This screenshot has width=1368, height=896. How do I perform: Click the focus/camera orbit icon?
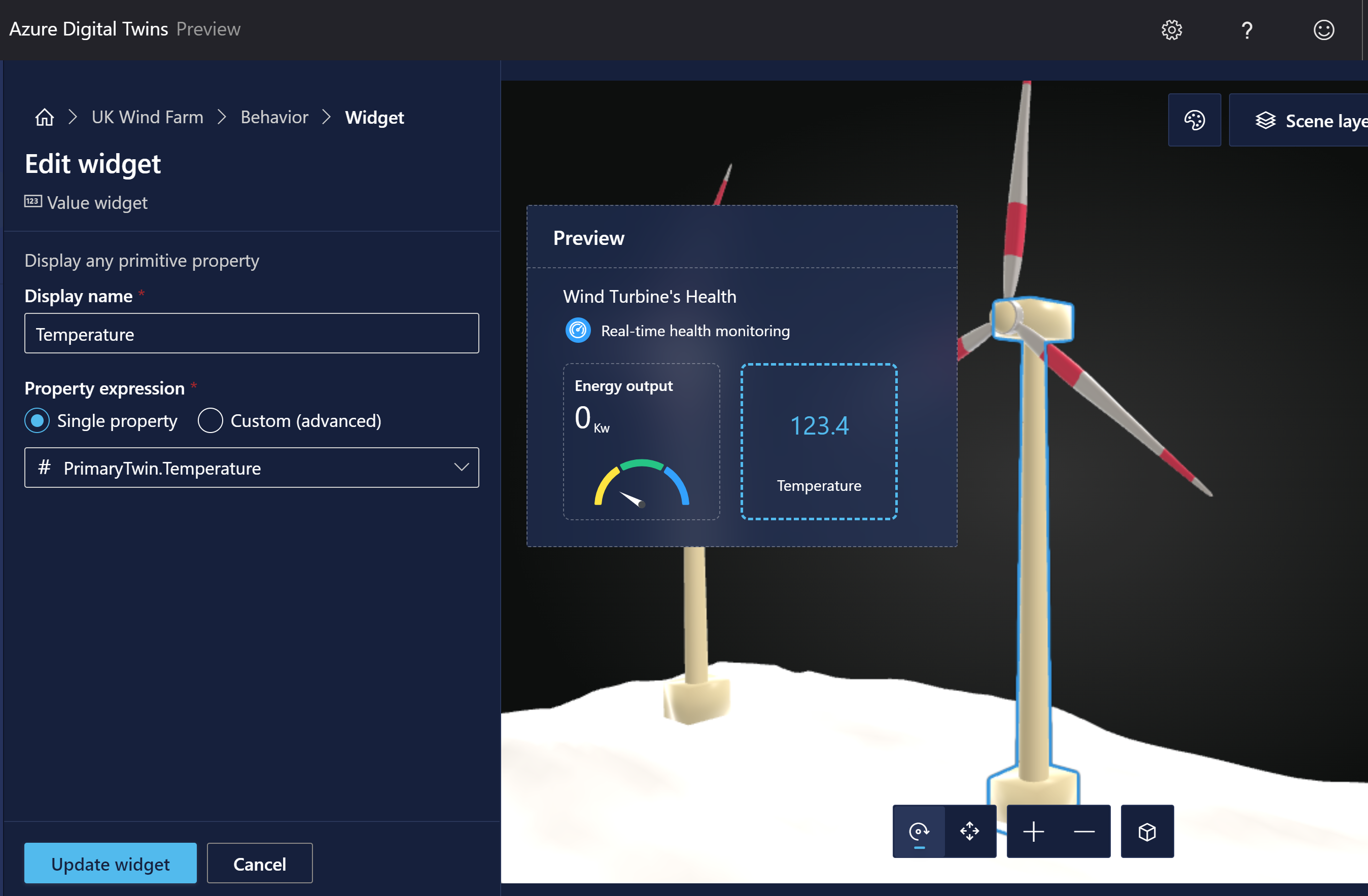[918, 830]
